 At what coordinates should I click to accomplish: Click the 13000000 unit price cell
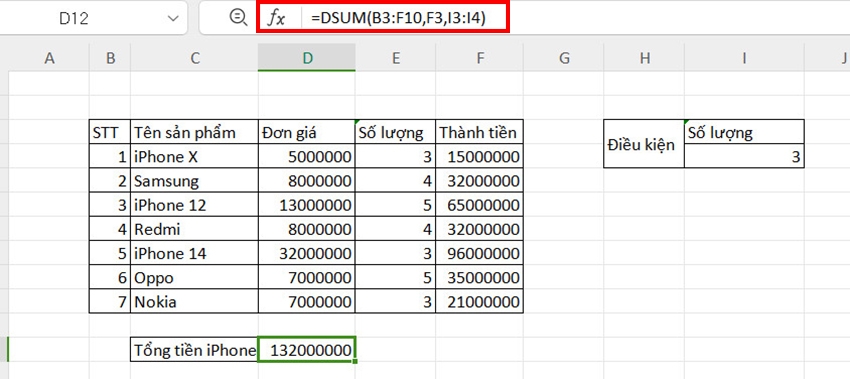point(307,205)
